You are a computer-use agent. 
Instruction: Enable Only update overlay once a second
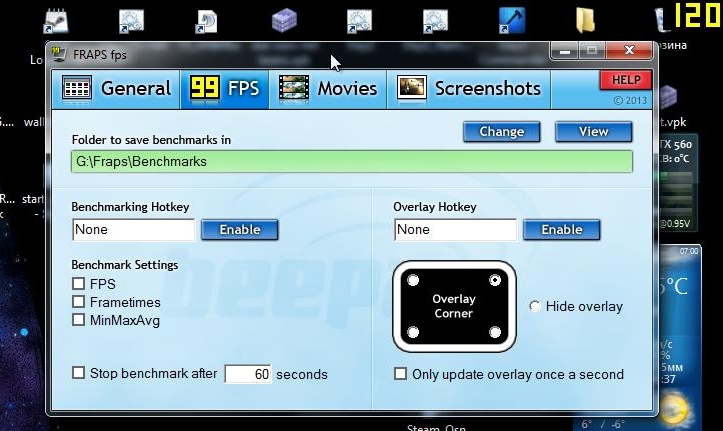(400, 373)
